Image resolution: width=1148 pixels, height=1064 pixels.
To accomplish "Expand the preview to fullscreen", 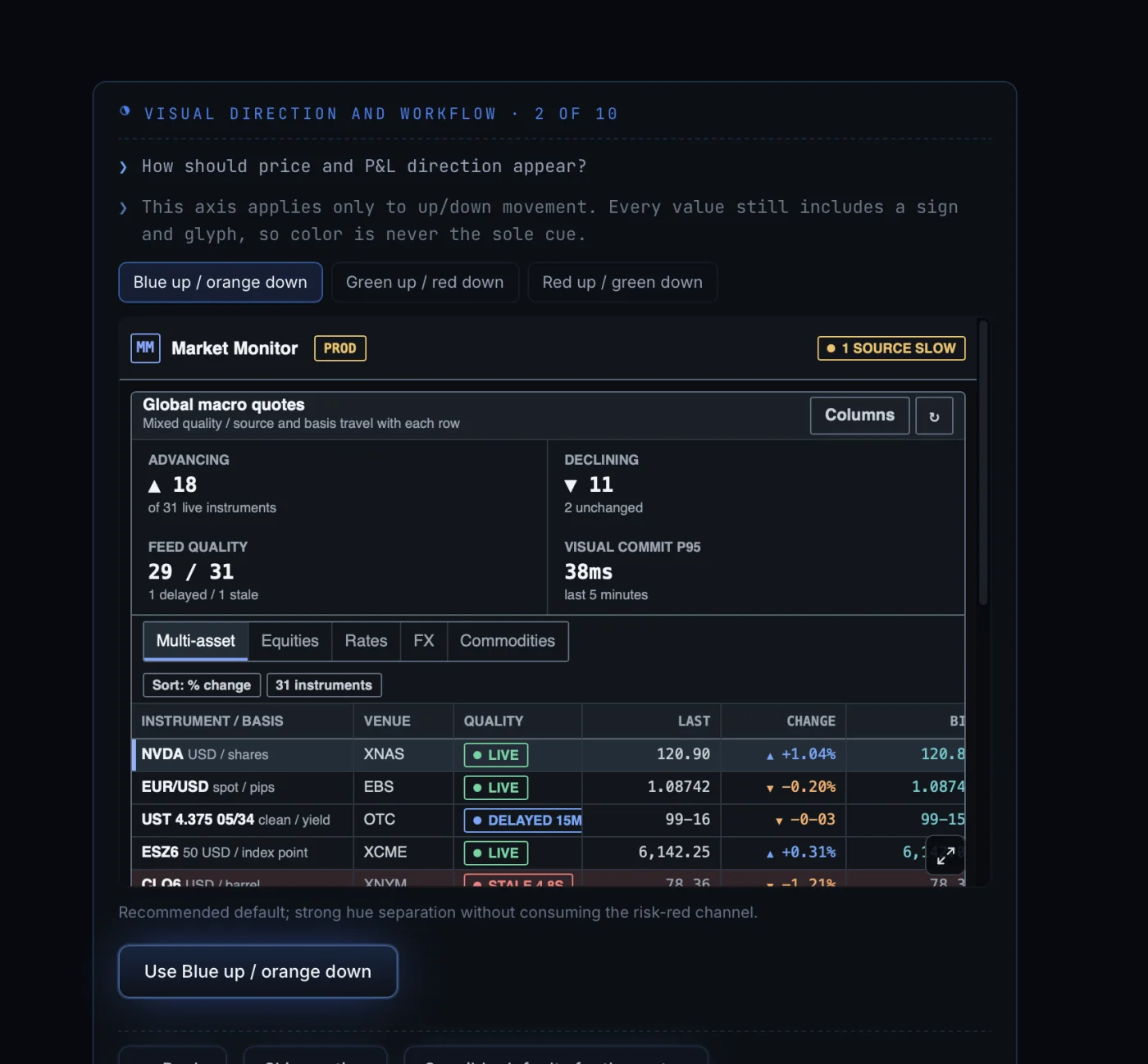I will [945, 855].
